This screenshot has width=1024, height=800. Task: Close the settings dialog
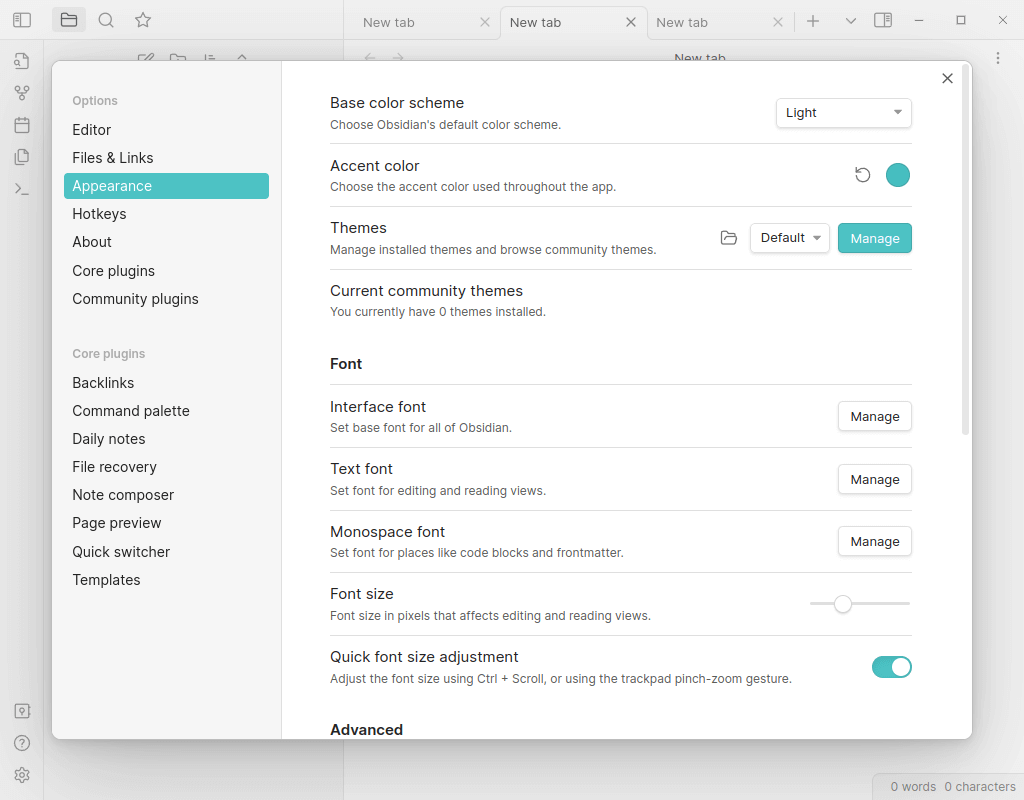click(x=947, y=79)
